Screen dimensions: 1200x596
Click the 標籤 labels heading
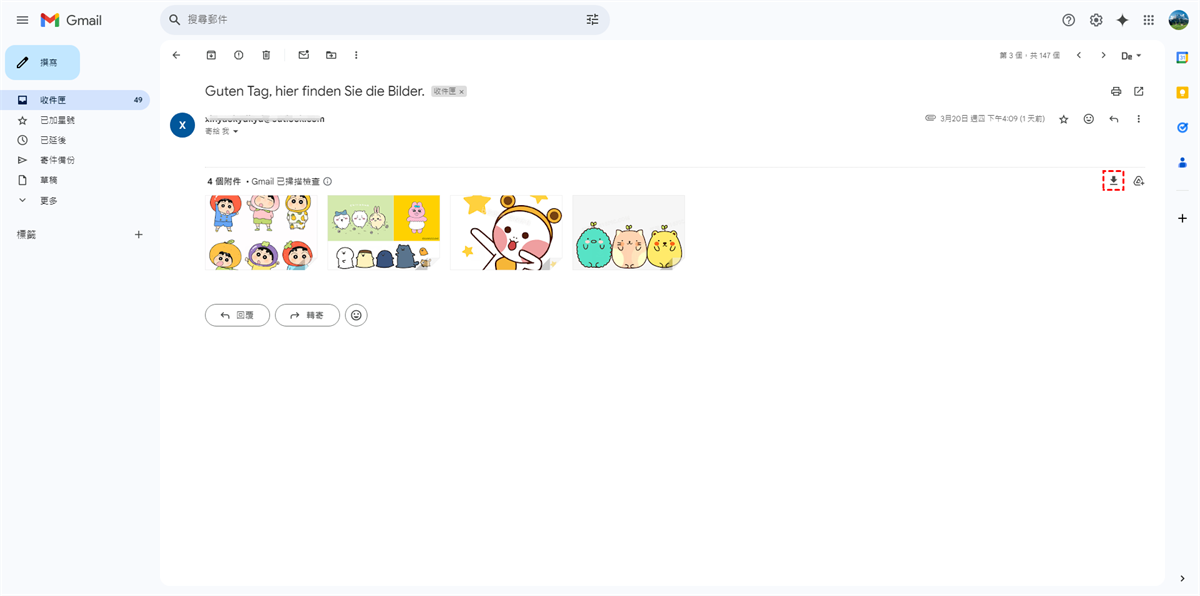pyautogui.click(x=26, y=234)
